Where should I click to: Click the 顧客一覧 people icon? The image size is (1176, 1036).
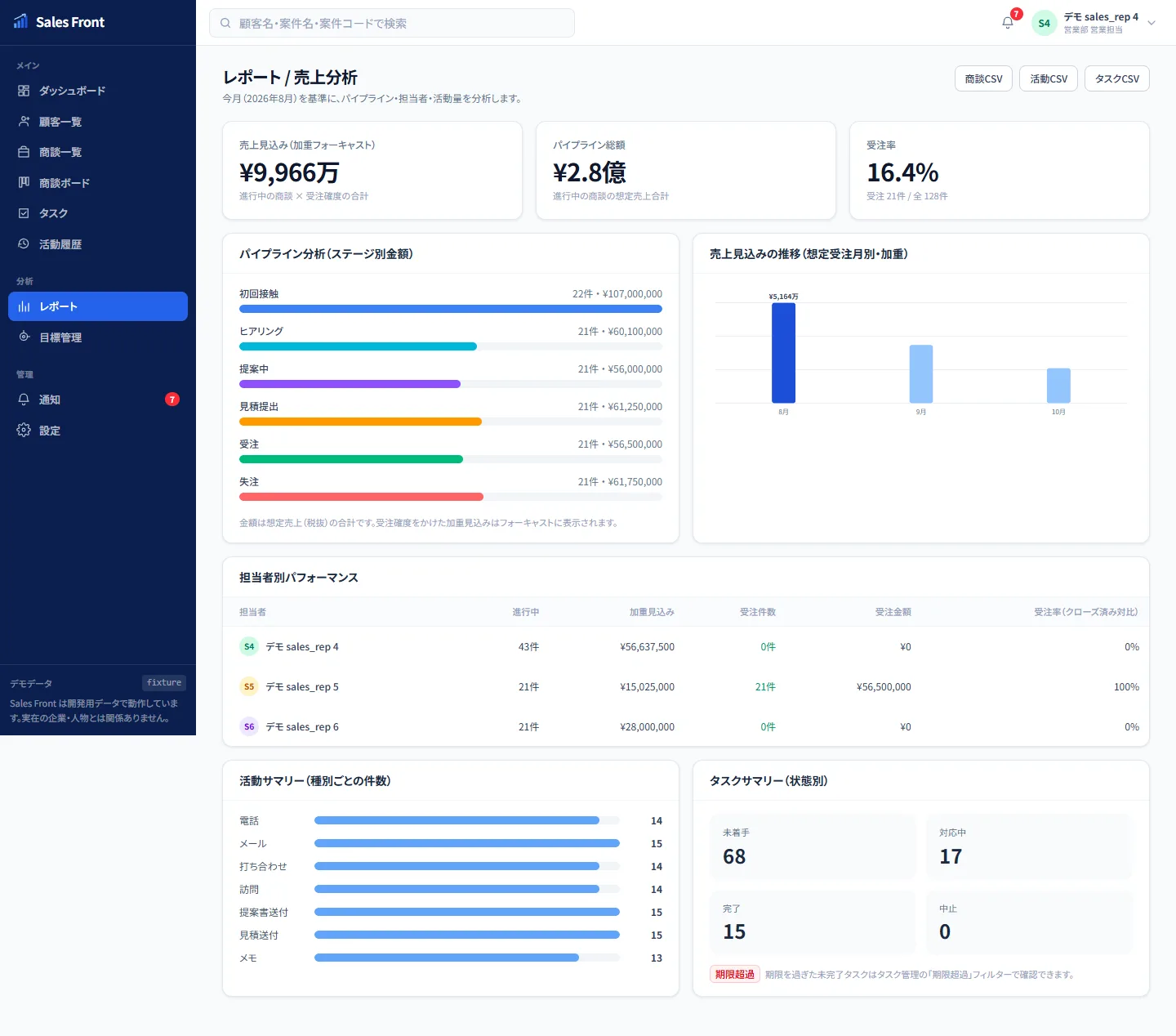click(x=24, y=122)
